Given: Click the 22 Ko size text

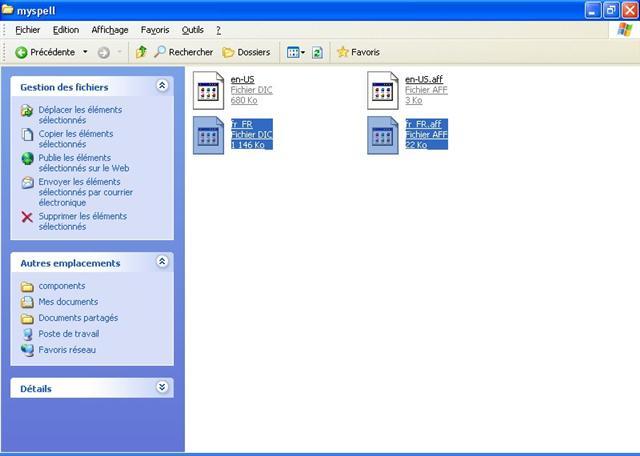Looking at the screenshot, I should [x=416, y=145].
